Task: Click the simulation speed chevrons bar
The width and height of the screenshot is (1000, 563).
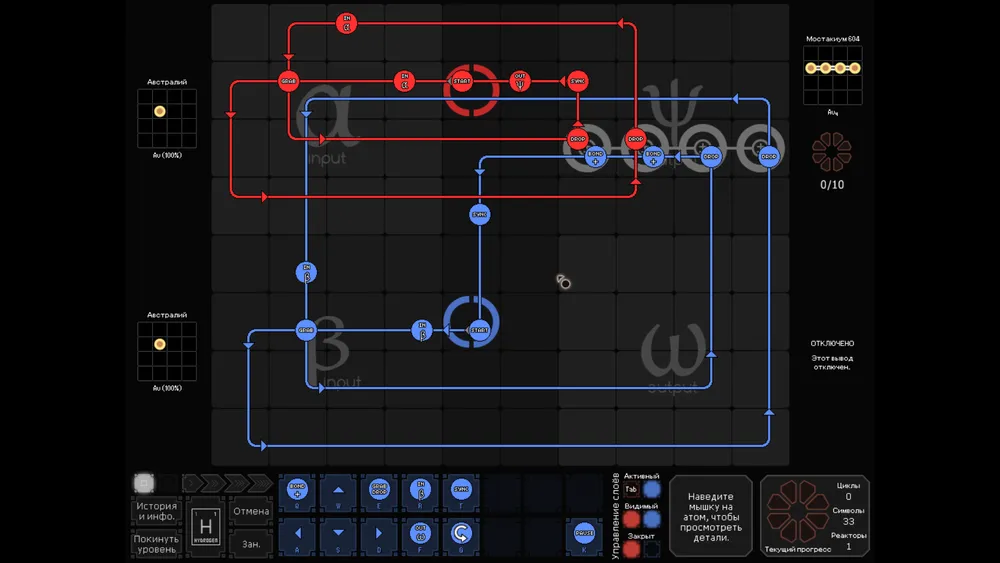Action: coord(226,483)
